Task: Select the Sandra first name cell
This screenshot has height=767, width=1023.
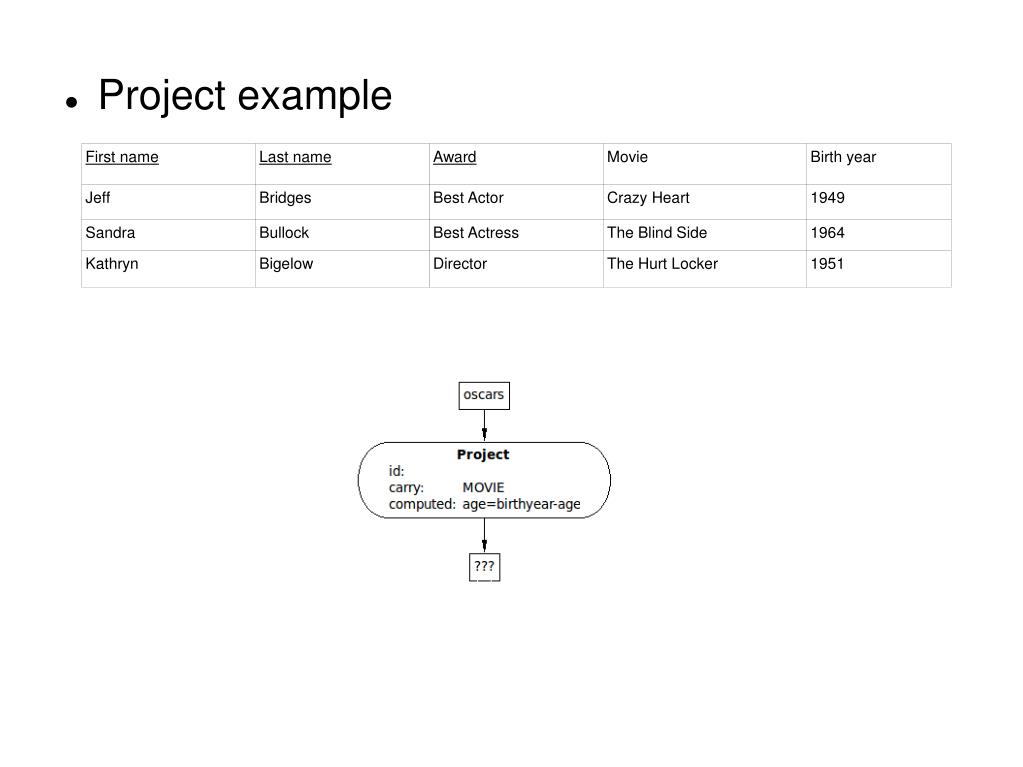Action: point(110,233)
